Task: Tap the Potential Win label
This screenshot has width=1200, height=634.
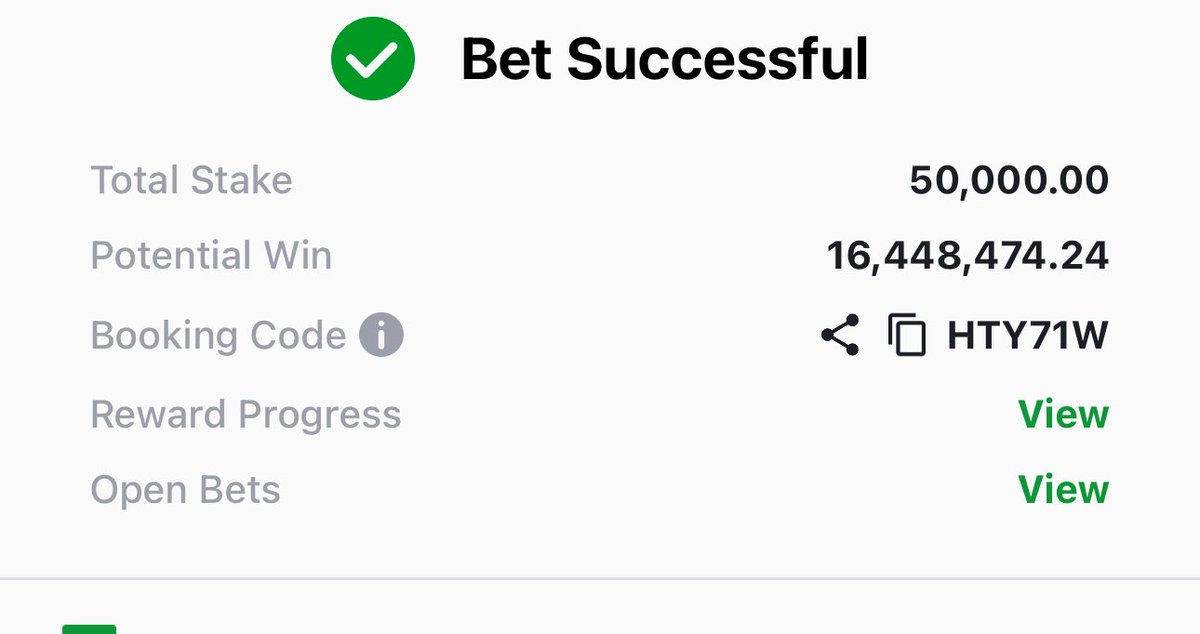Action: [x=211, y=256]
